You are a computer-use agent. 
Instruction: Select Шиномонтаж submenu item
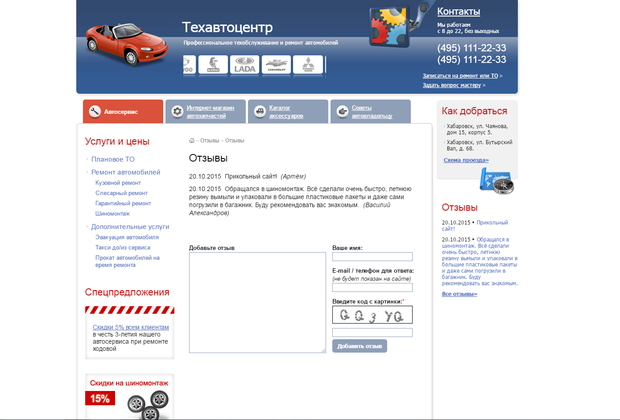tap(112, 214)
